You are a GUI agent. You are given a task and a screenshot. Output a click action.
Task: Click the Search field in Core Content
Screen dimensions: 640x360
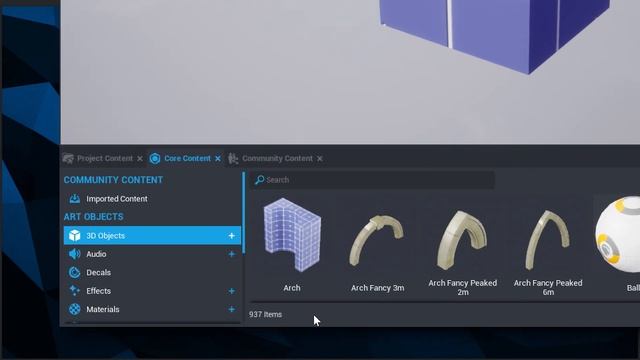(372, 180)
